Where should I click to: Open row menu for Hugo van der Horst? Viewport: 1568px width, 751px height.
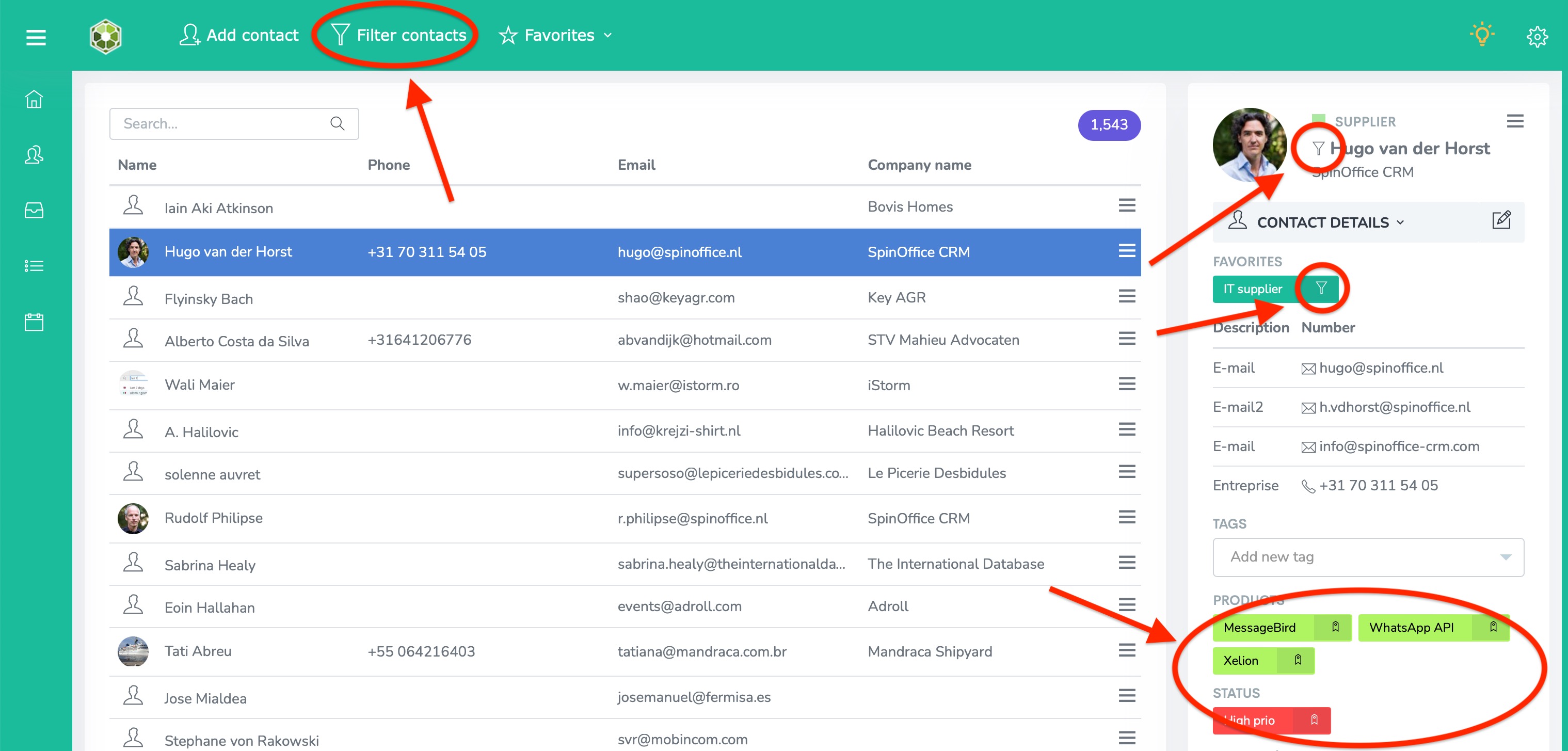click(1127, 251)
